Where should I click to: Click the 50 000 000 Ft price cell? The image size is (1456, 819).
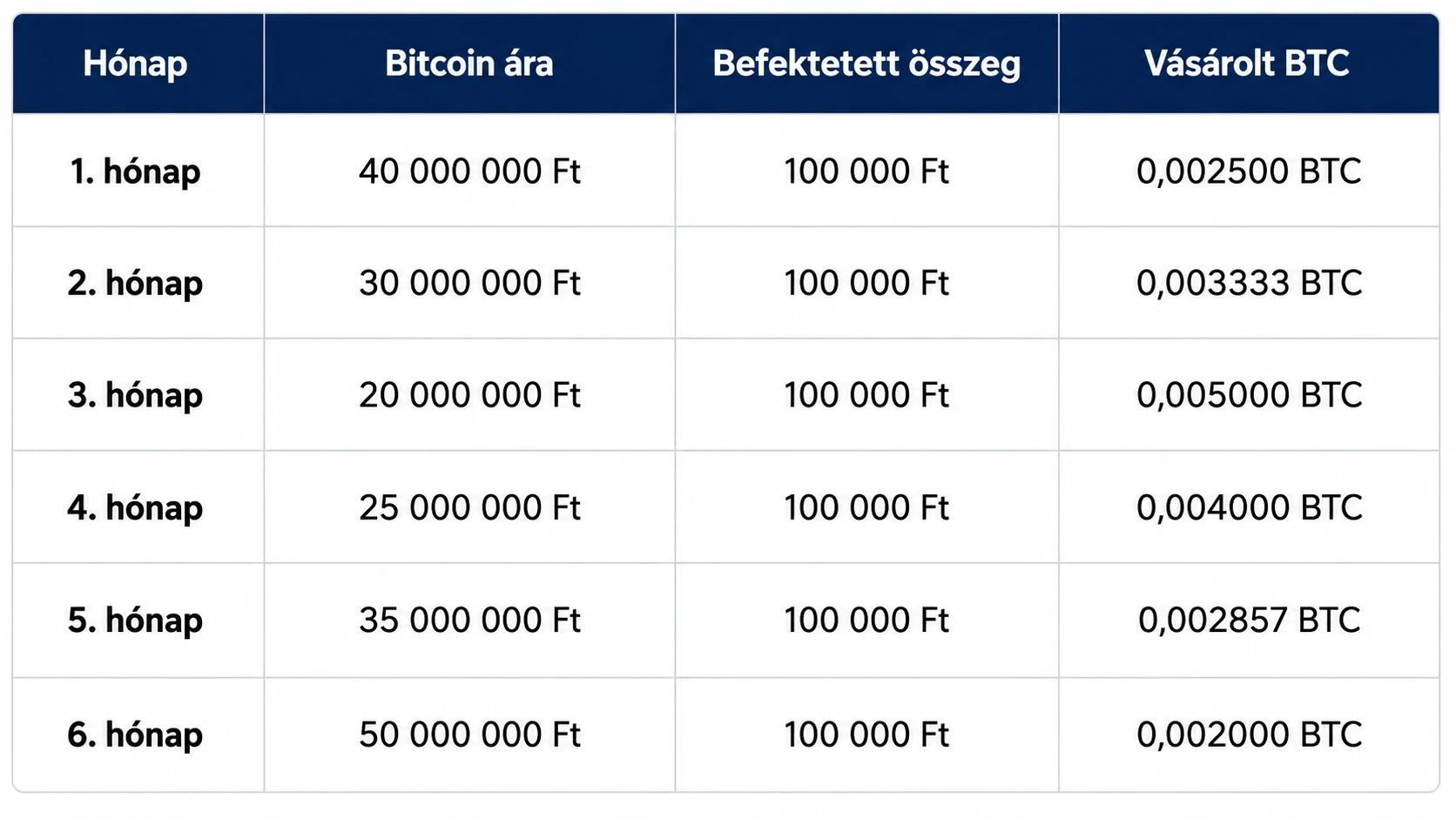(x=469, y=735)
